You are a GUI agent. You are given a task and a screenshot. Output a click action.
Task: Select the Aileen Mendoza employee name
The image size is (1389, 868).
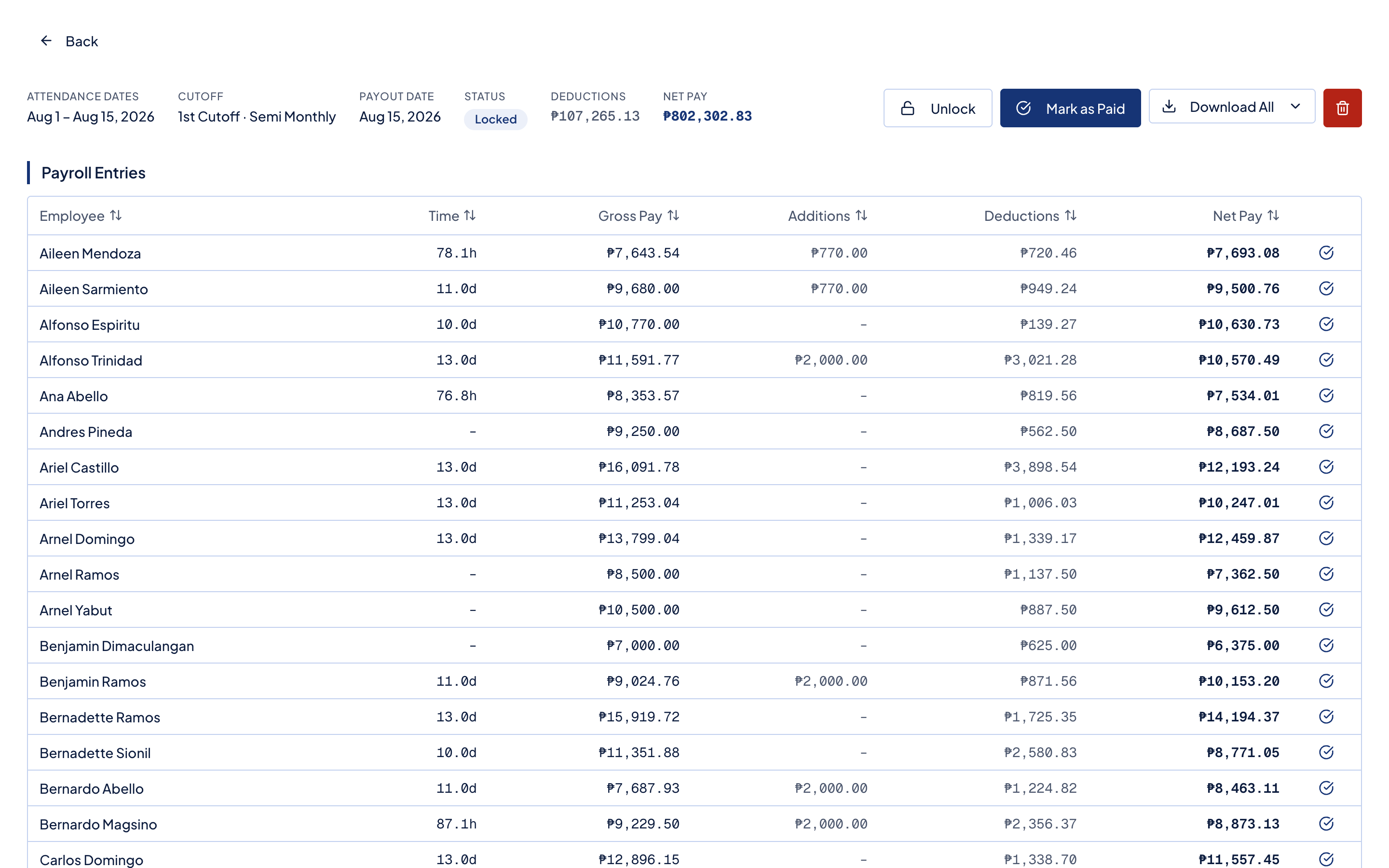[x=90, y=253]
